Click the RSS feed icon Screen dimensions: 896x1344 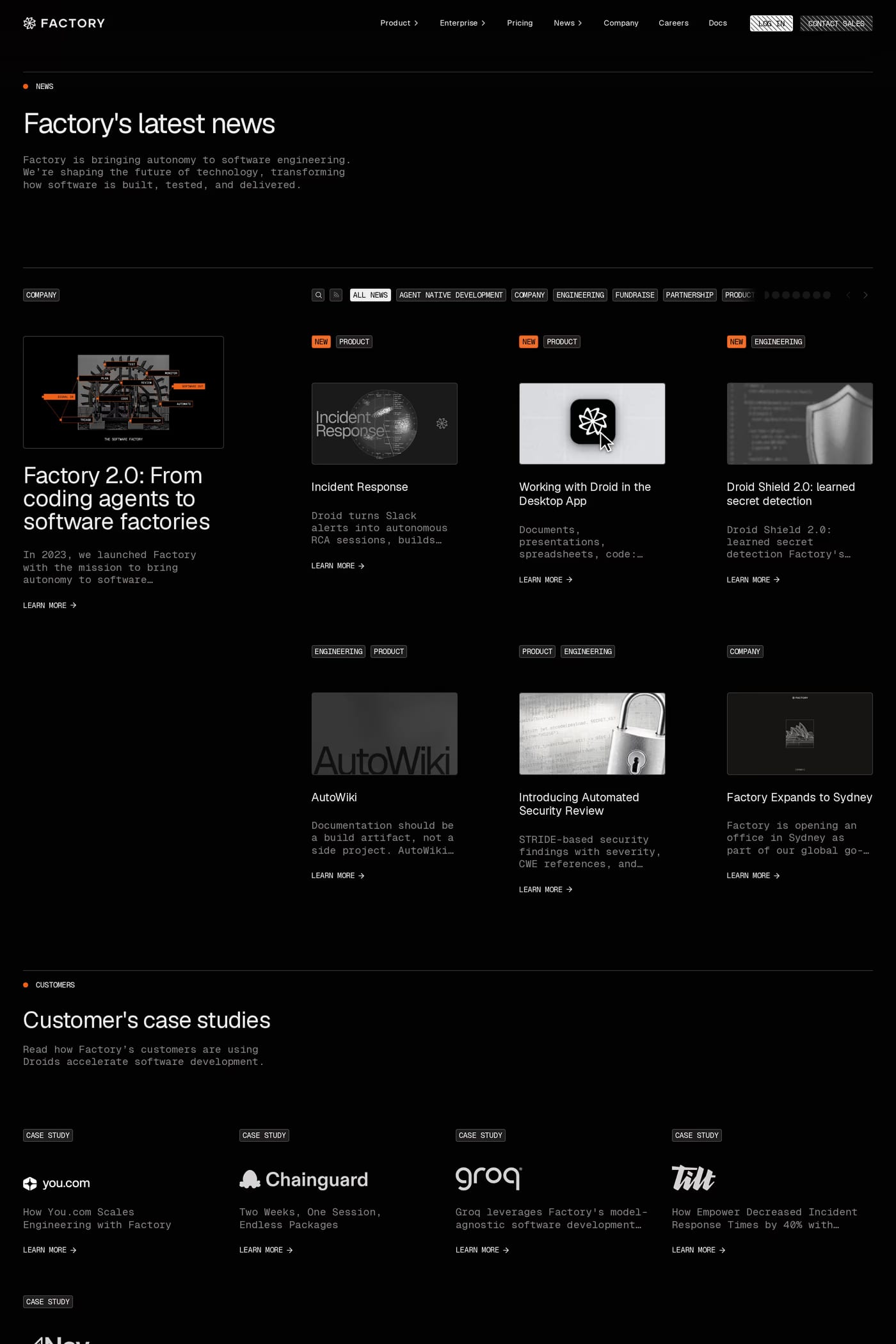click(x=336, y=295)
